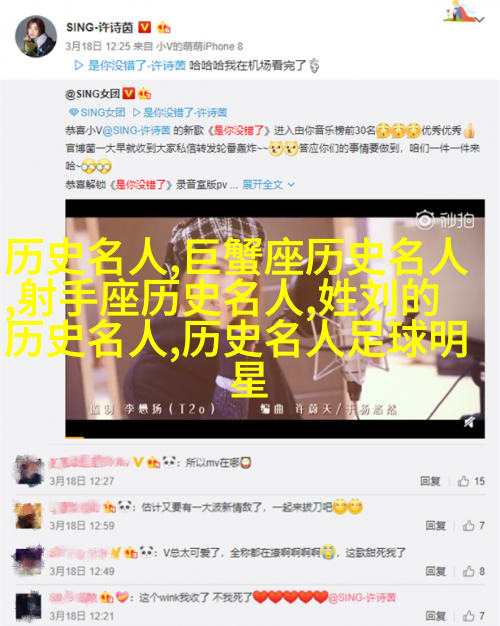Image resolution: width=500 pixels, height=626 pixels.
Task: Reply to the 估计又要有一大波新情敌了 comment
Action: [435, 525]
